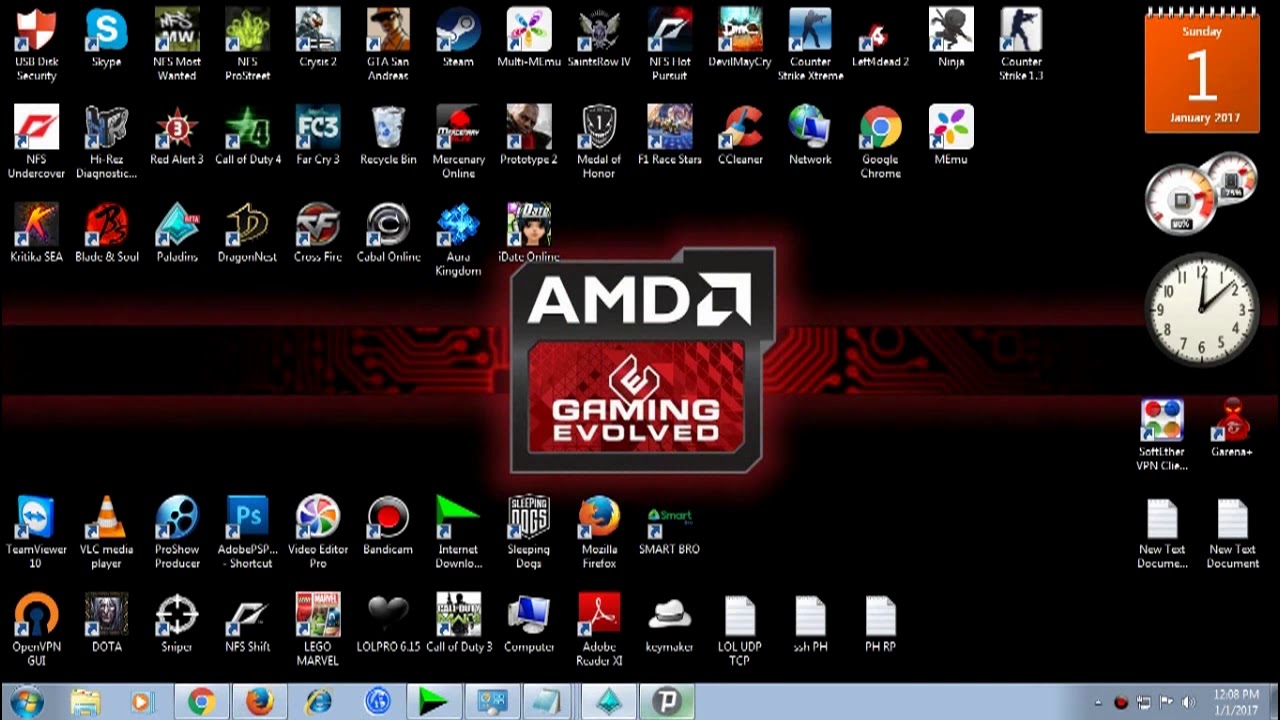Screen dimensions: 1280x720
Task: Click the Far Cry 3 desktop icon
Action: (x=318, y=136)
